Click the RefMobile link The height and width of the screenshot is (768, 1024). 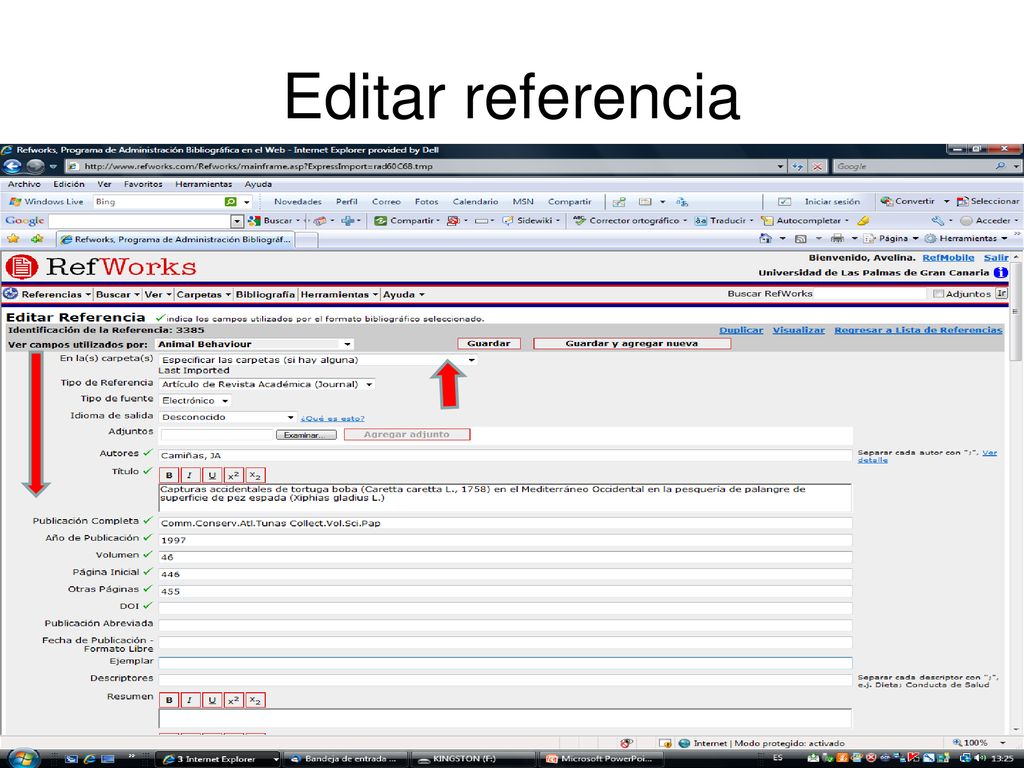pyautogui.click(x=948, y=258)
